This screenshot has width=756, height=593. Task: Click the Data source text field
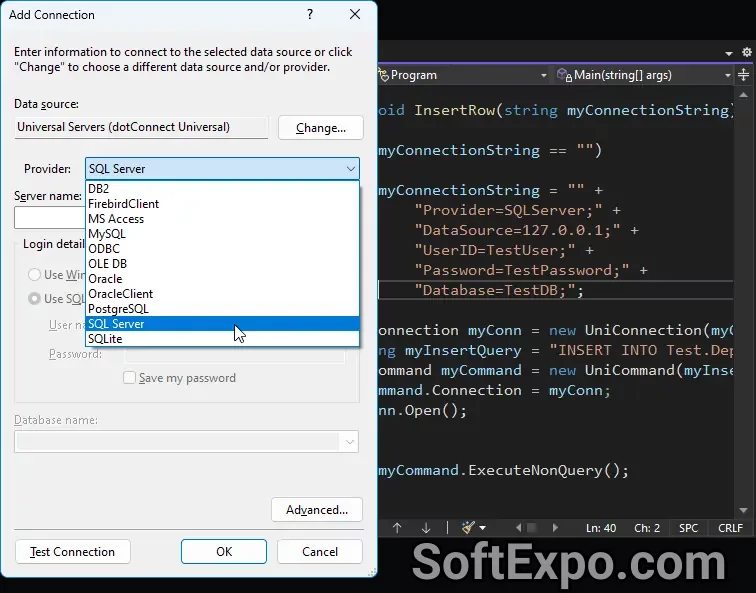(x=141, y=127)
